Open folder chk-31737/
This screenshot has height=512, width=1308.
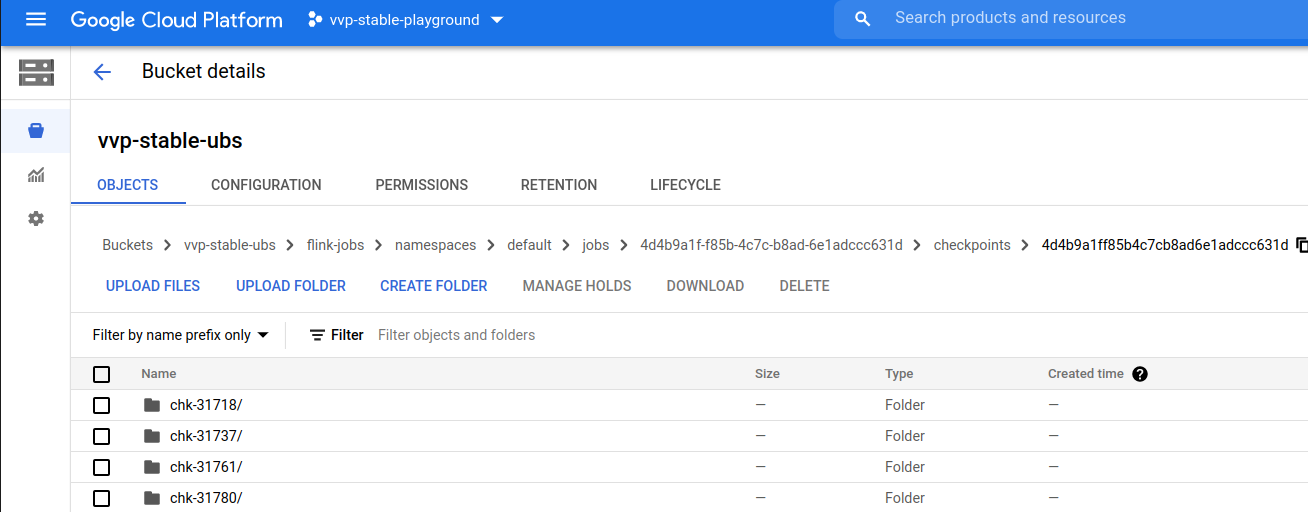pyautogui.click(x=206, y=436)
